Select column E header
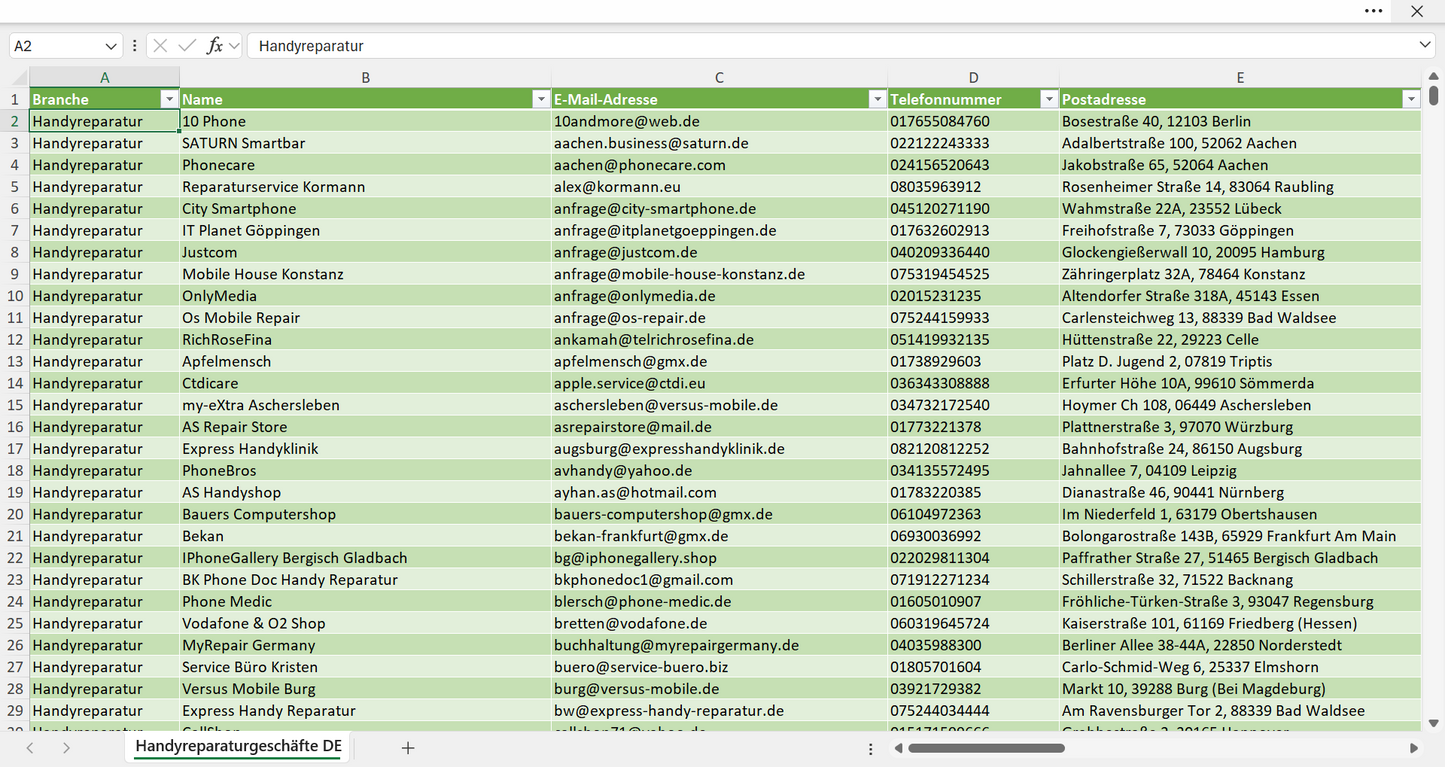 1240,77
